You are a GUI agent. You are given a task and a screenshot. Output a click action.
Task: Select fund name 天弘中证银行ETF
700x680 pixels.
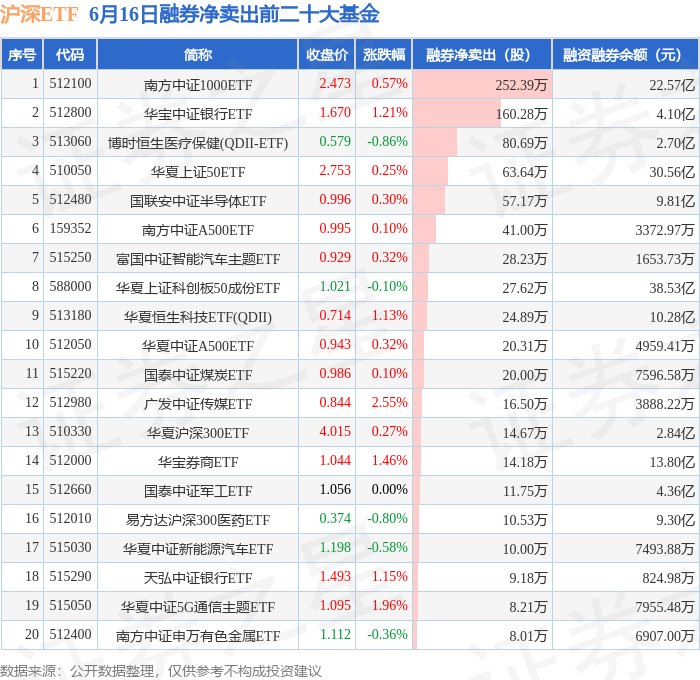pyautogui.click(x=198, y=578)
